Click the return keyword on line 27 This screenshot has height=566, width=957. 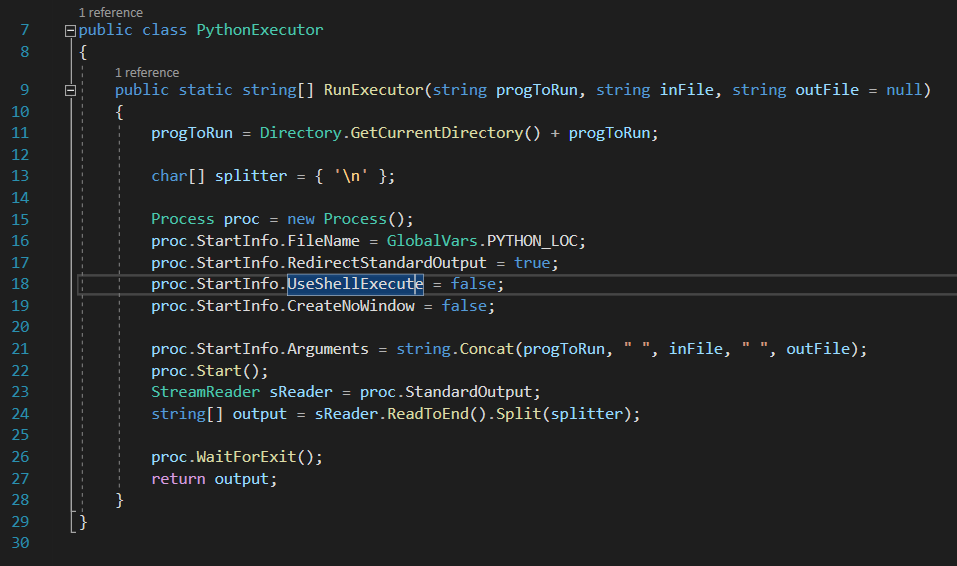[178, 479]
